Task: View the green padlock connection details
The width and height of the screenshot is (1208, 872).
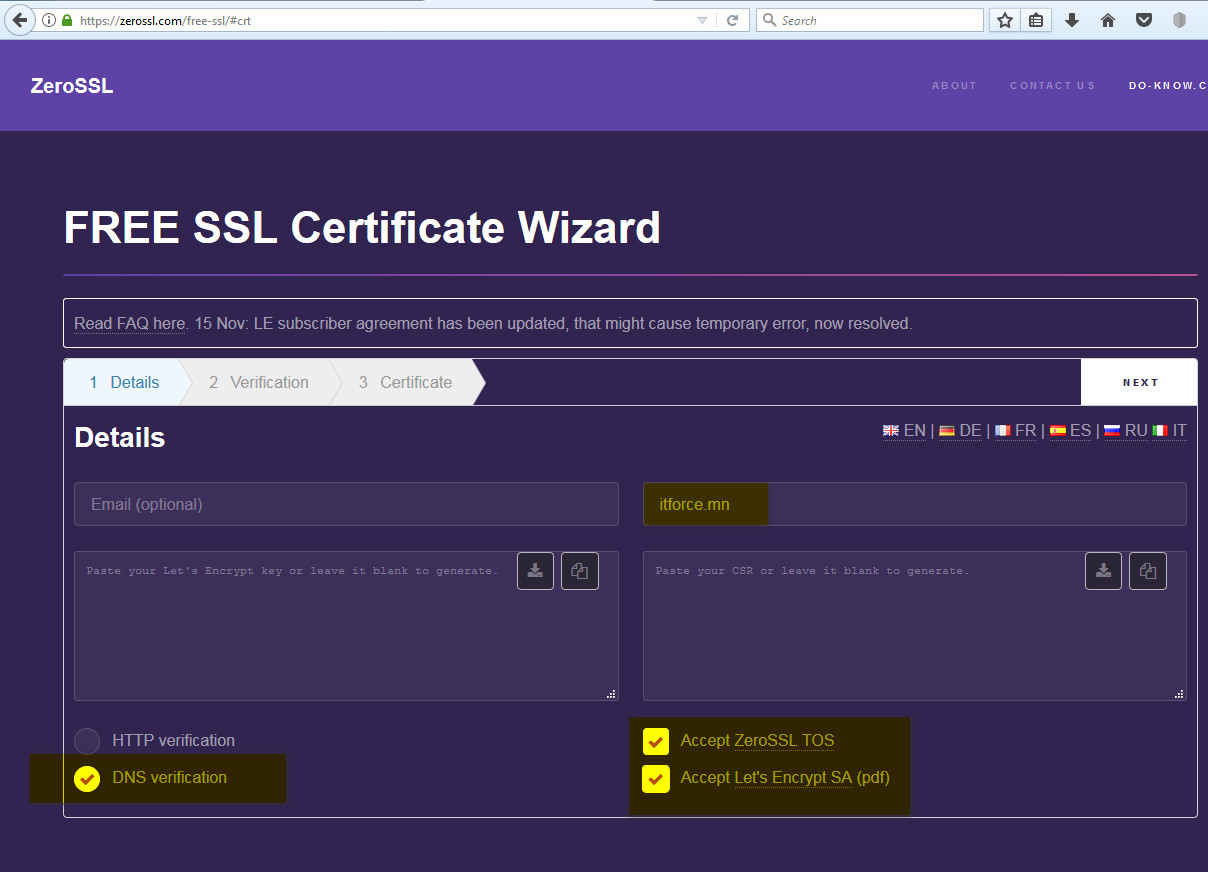Action: [x=67, y=20]
